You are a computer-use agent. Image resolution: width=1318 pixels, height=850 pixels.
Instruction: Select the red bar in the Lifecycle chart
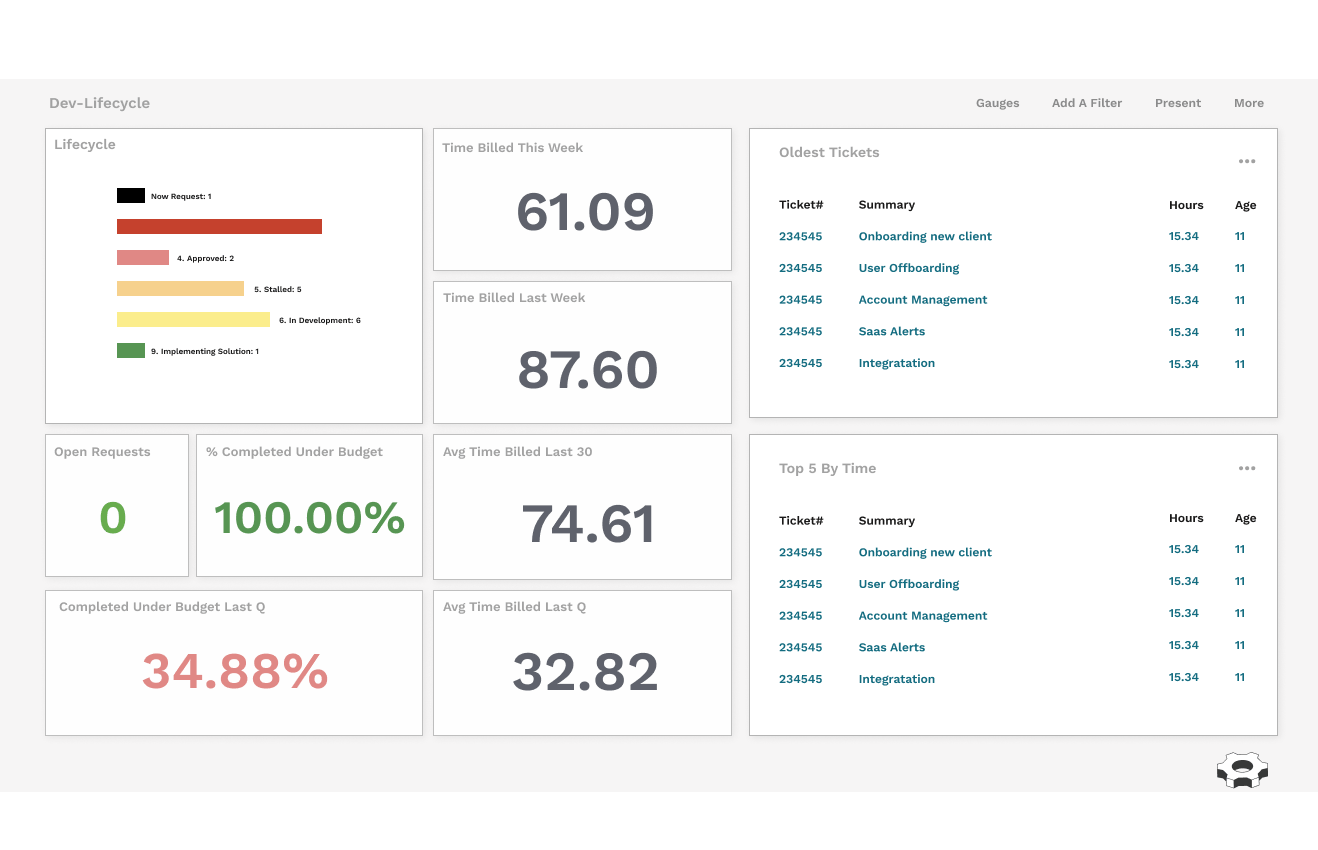(x=219, y=226)
